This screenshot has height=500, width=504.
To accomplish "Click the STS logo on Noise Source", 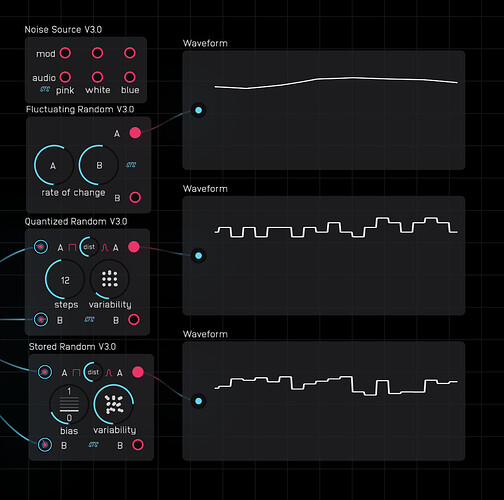I will 45,89.
